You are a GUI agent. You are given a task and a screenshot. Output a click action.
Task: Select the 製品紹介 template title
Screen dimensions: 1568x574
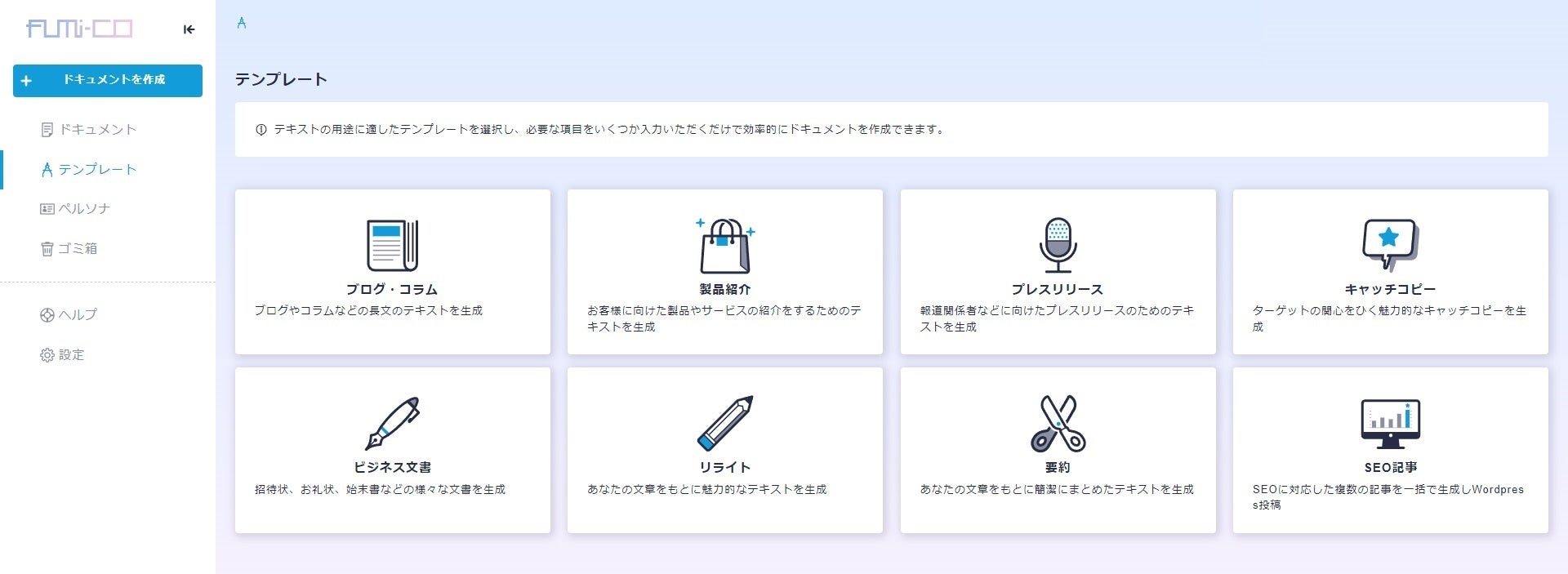[725, 290]
